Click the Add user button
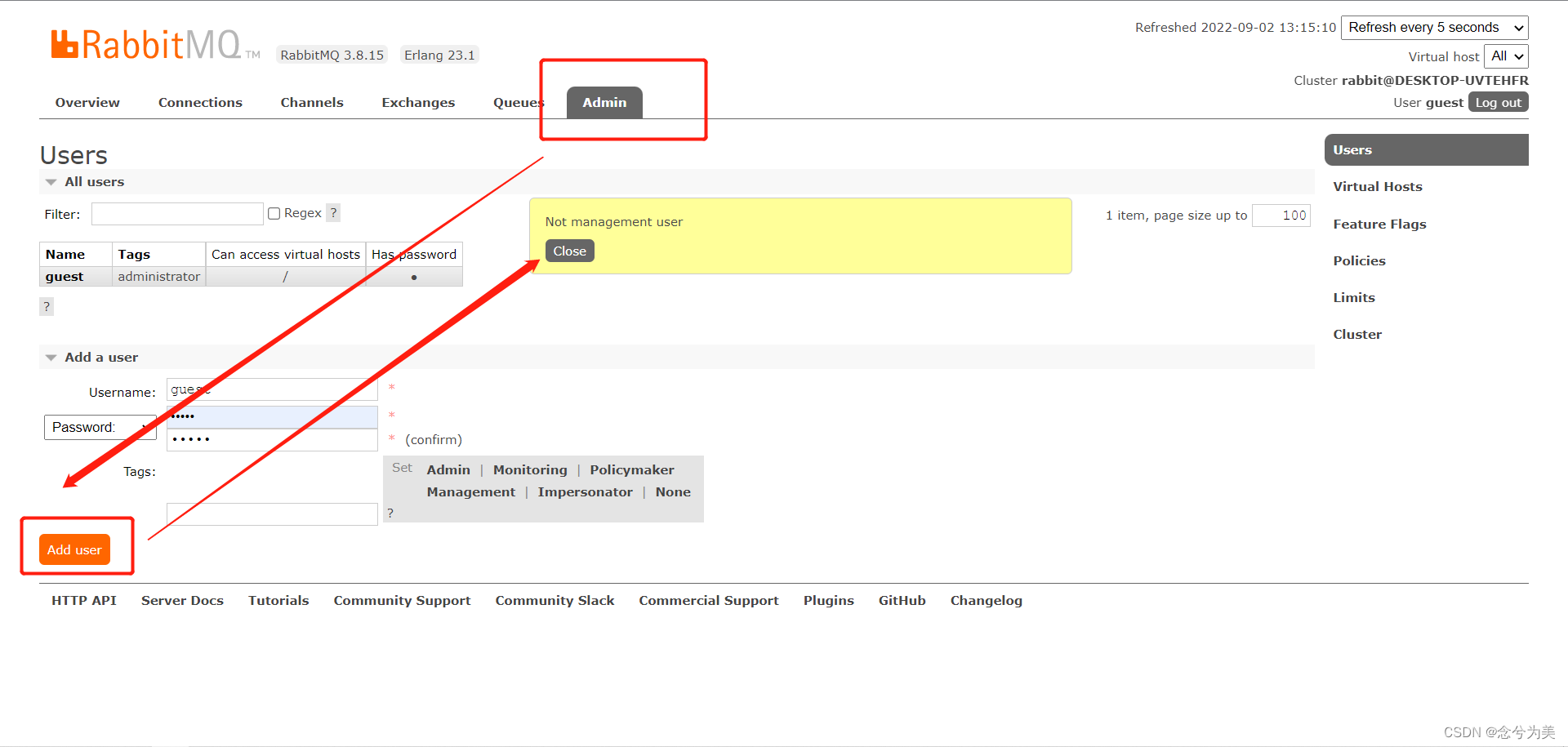 pyautogui.click(x=74, y=549)
